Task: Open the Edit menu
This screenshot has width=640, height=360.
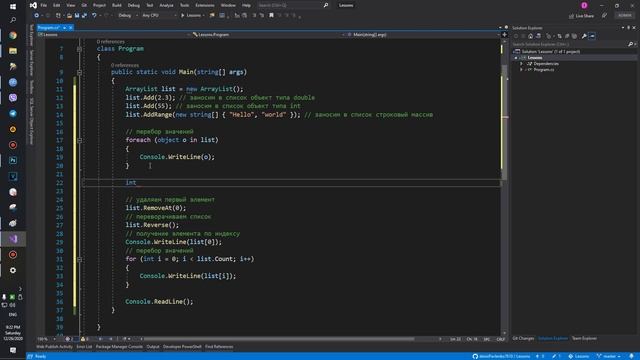Action: [56, 5]
